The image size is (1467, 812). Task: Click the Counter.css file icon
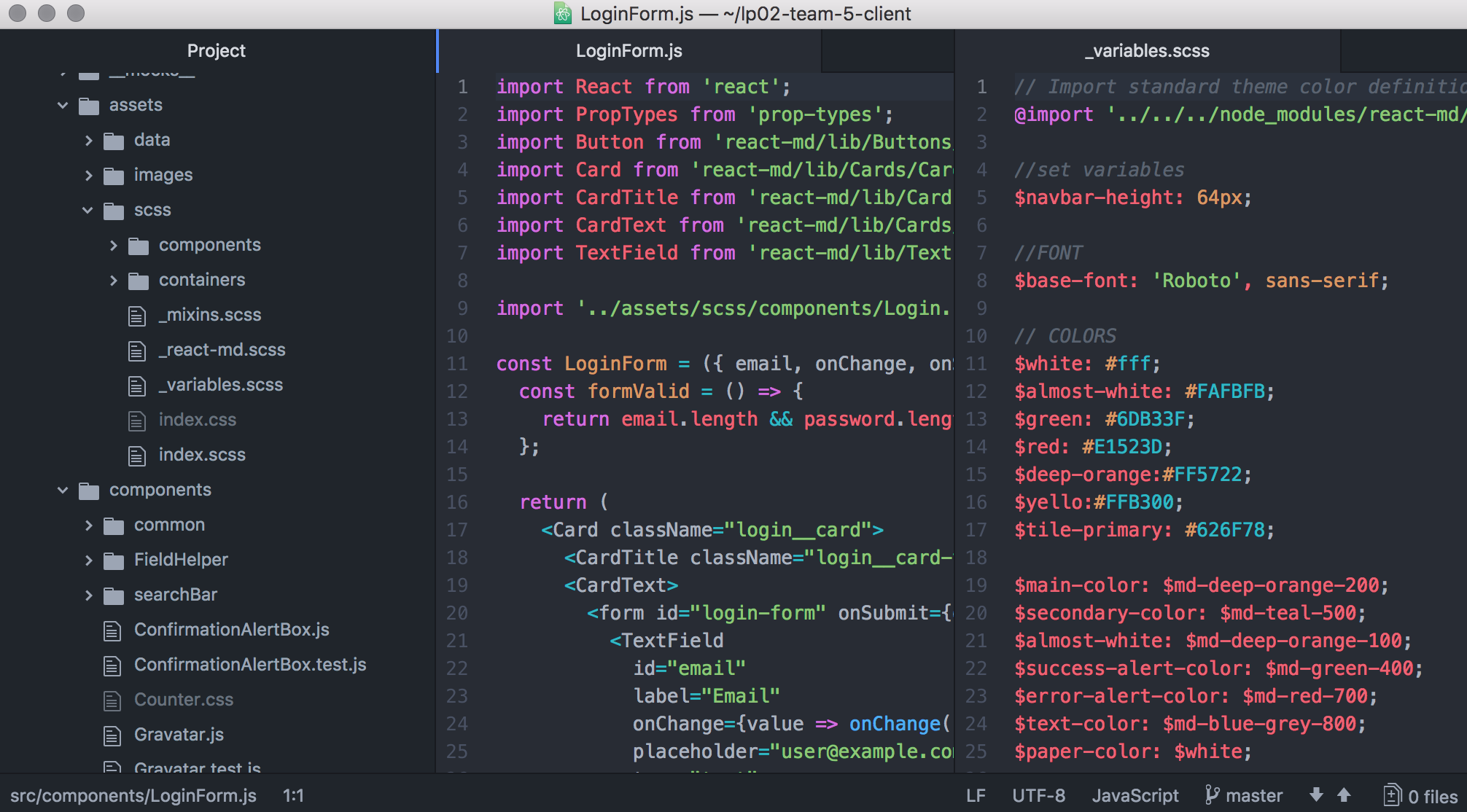pyautogui.click(x=112, y=701)
